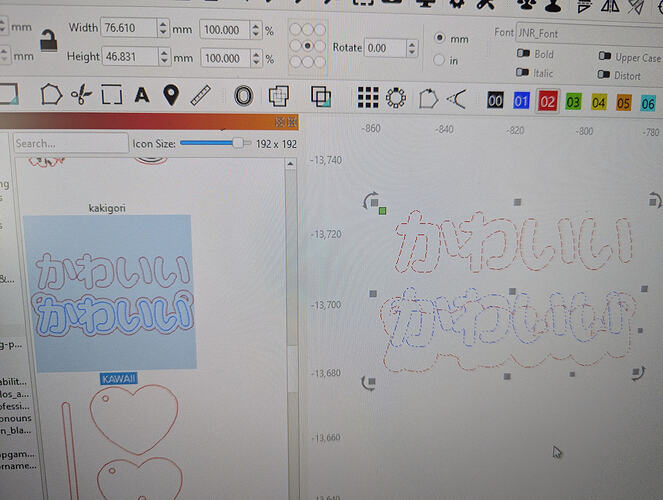Viewport: 663px width, 500px height.
Task: Activate the Measure ruler tool
Action: [x=200, y=96]
